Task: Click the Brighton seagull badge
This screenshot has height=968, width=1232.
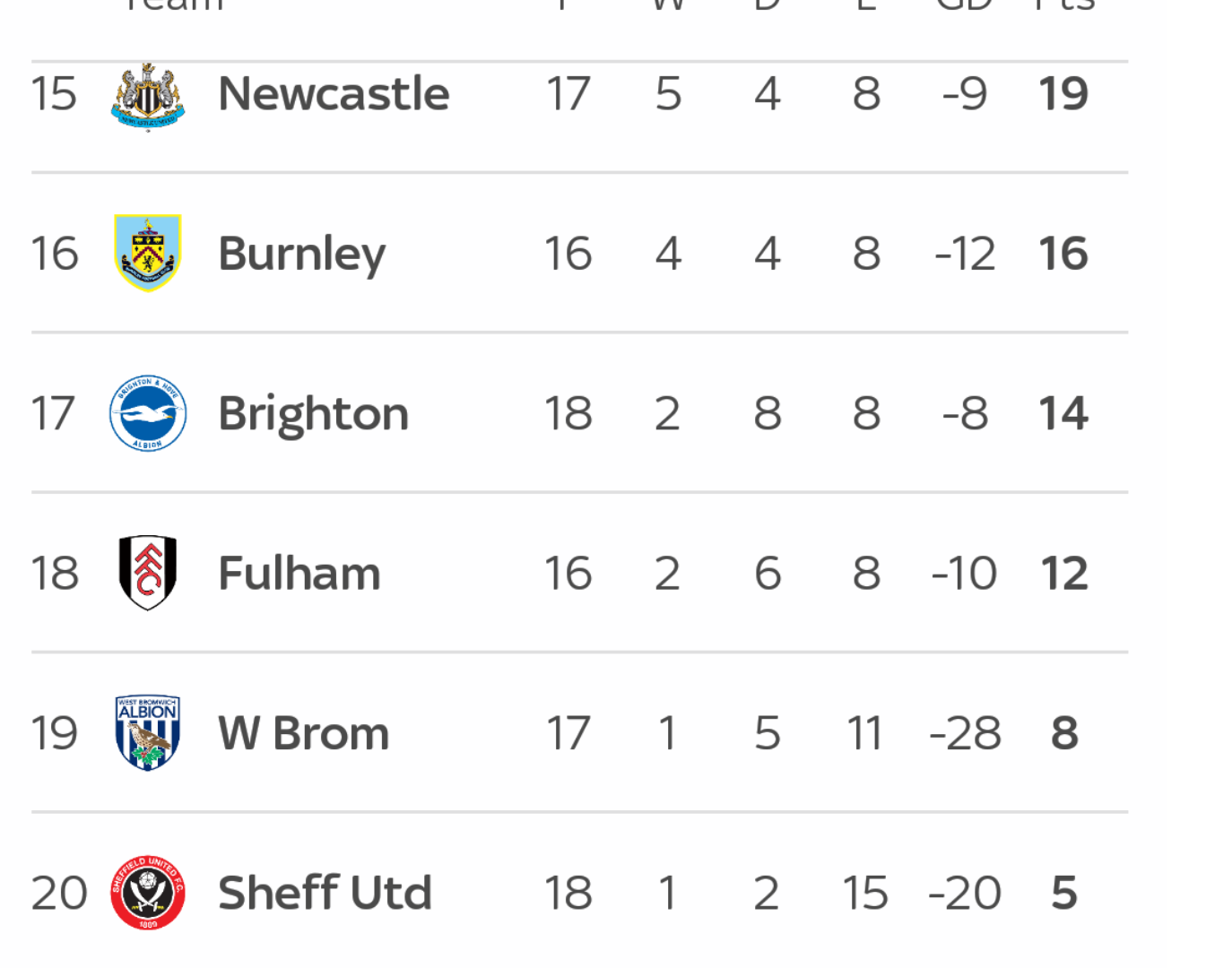Action: (x=148, y=413)
